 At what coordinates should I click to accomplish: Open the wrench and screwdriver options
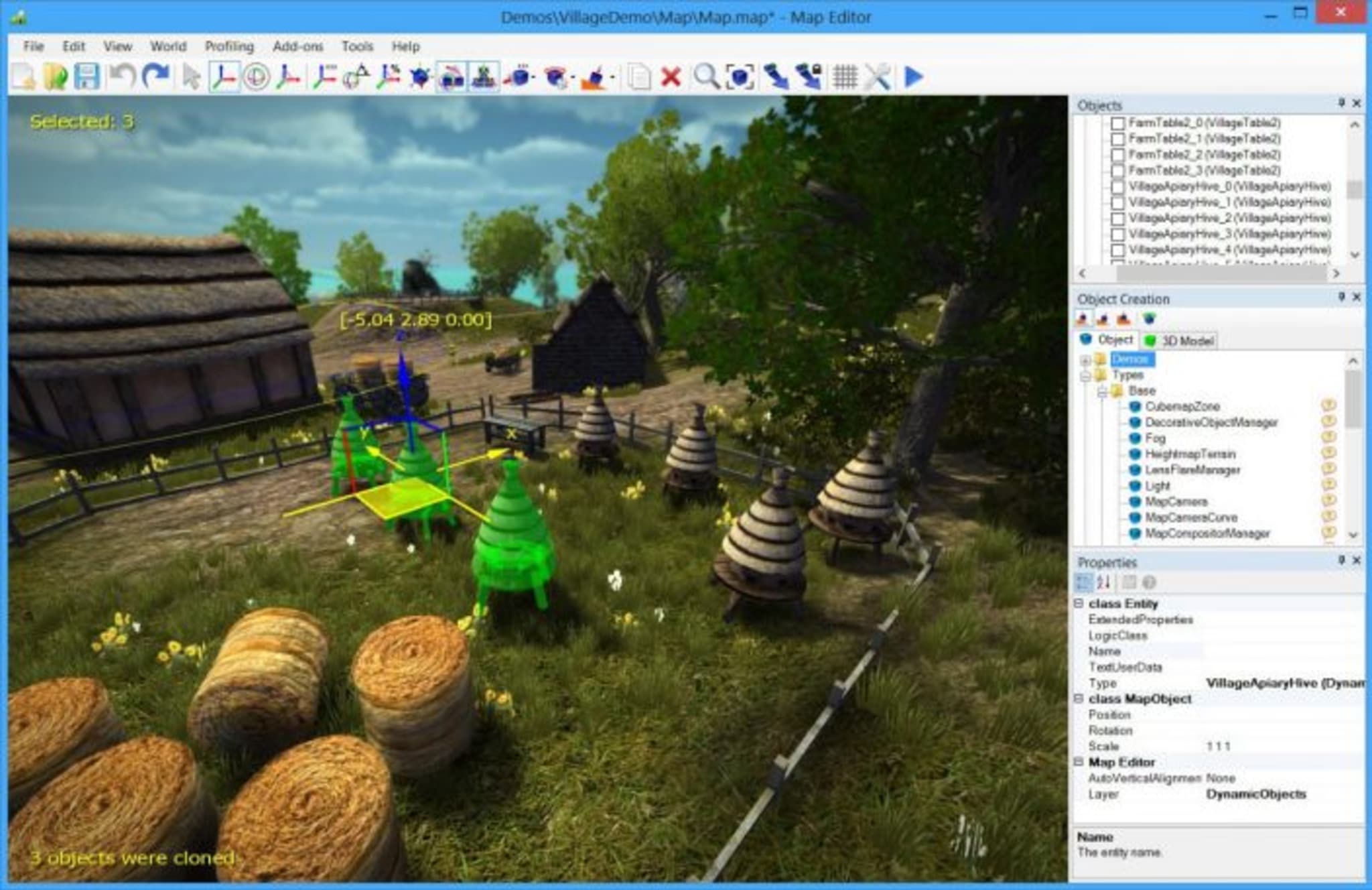point(877,76)
